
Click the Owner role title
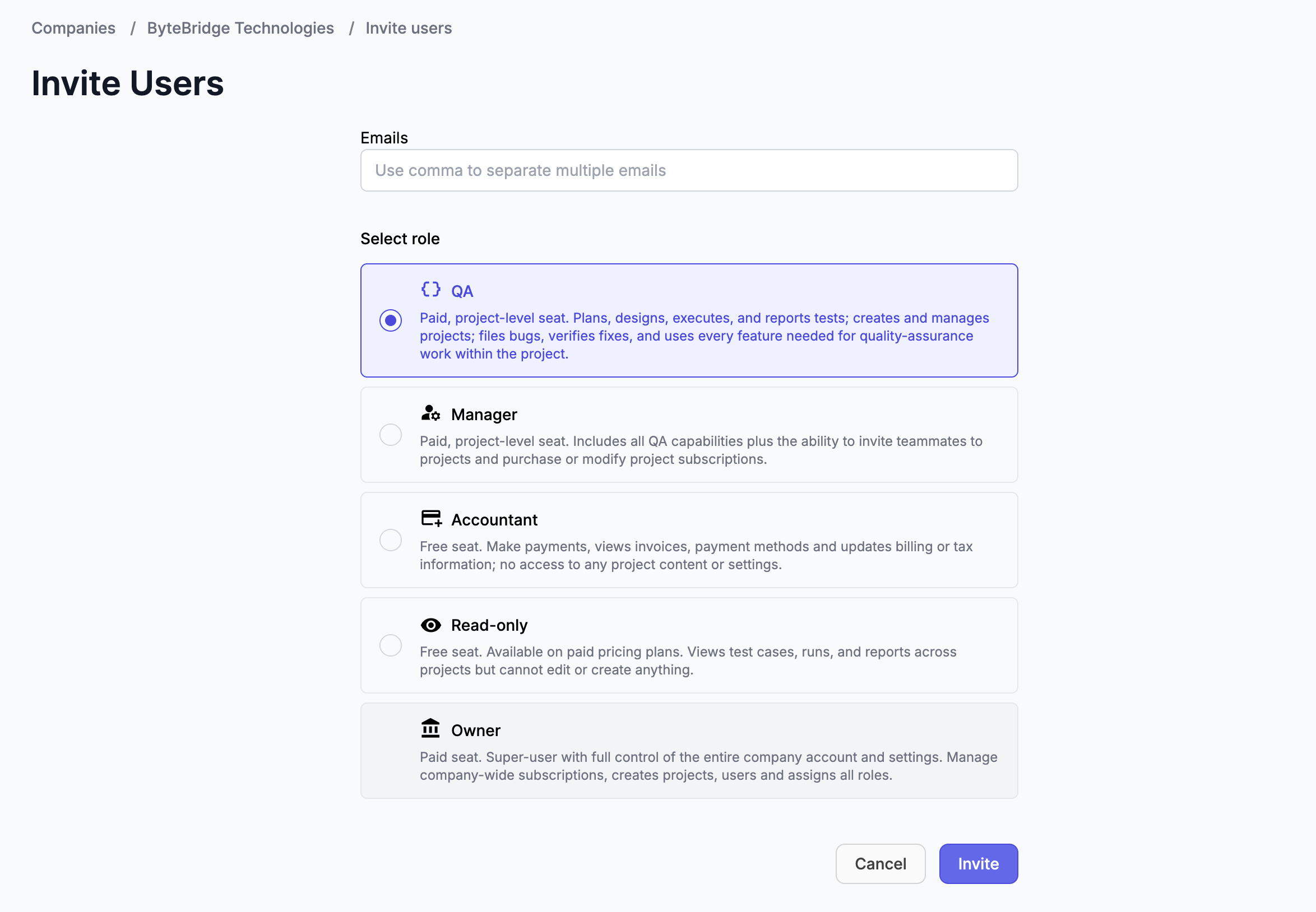click(x=476, y=730)
